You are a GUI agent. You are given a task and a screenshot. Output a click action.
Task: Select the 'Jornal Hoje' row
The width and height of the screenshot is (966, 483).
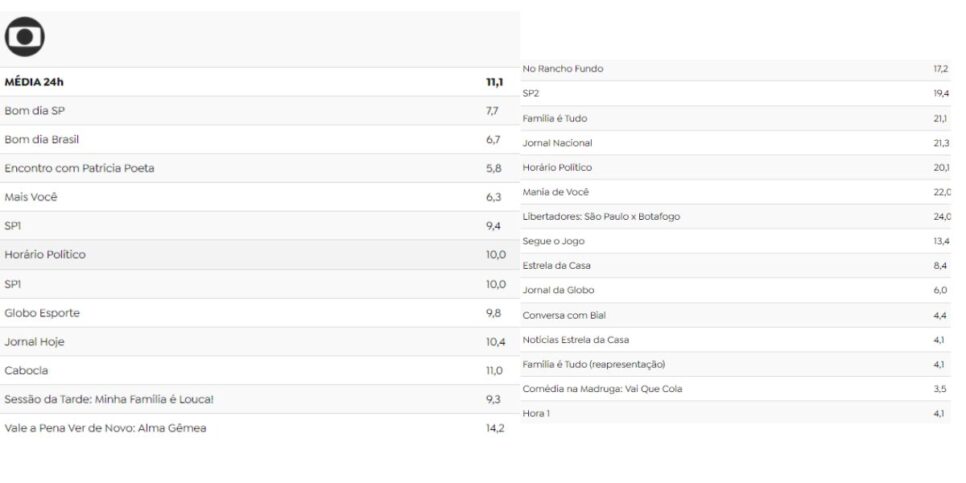point(259,342)
